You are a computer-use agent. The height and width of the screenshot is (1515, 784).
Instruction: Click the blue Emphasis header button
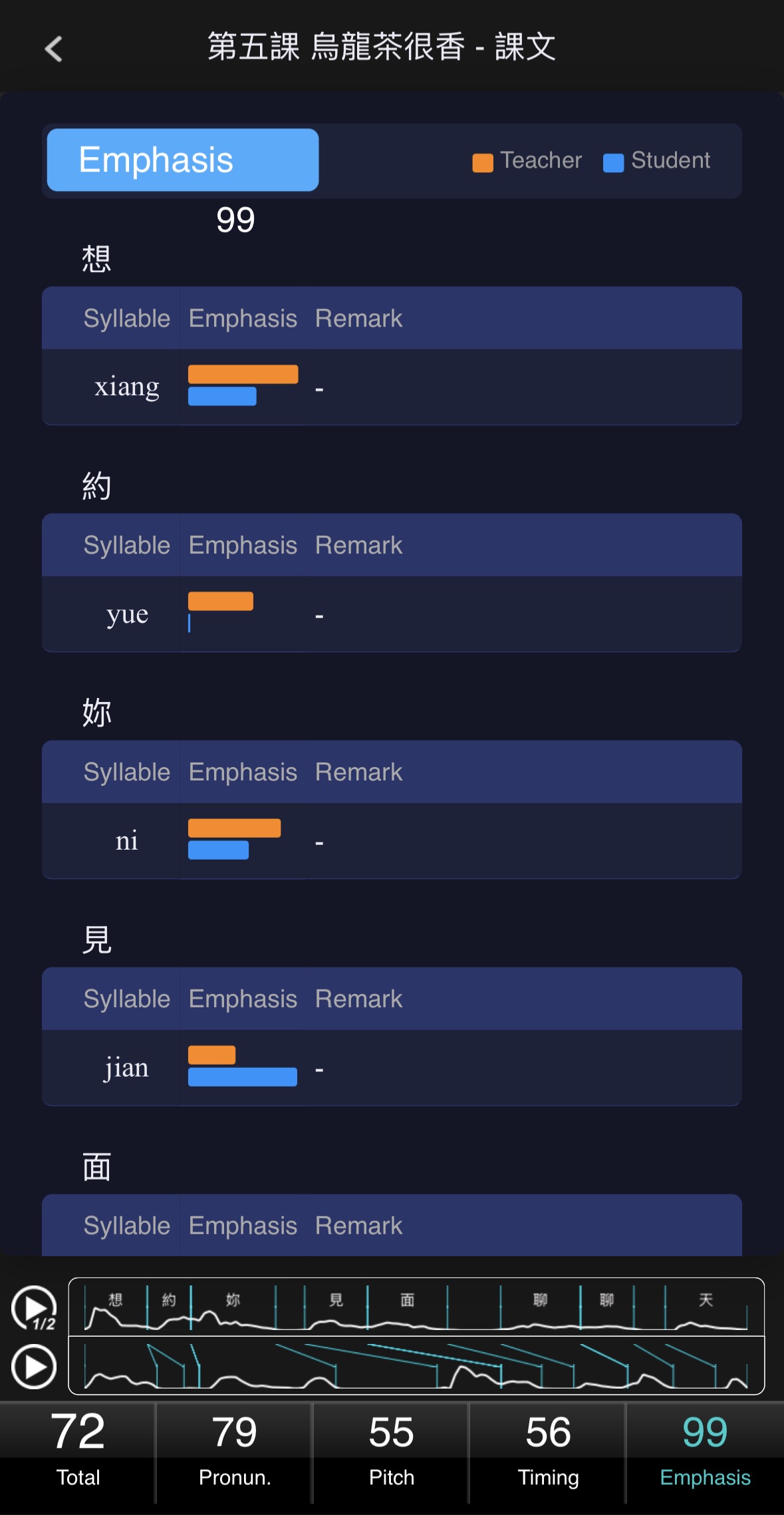pyautogui.click(x=183, y=160)
